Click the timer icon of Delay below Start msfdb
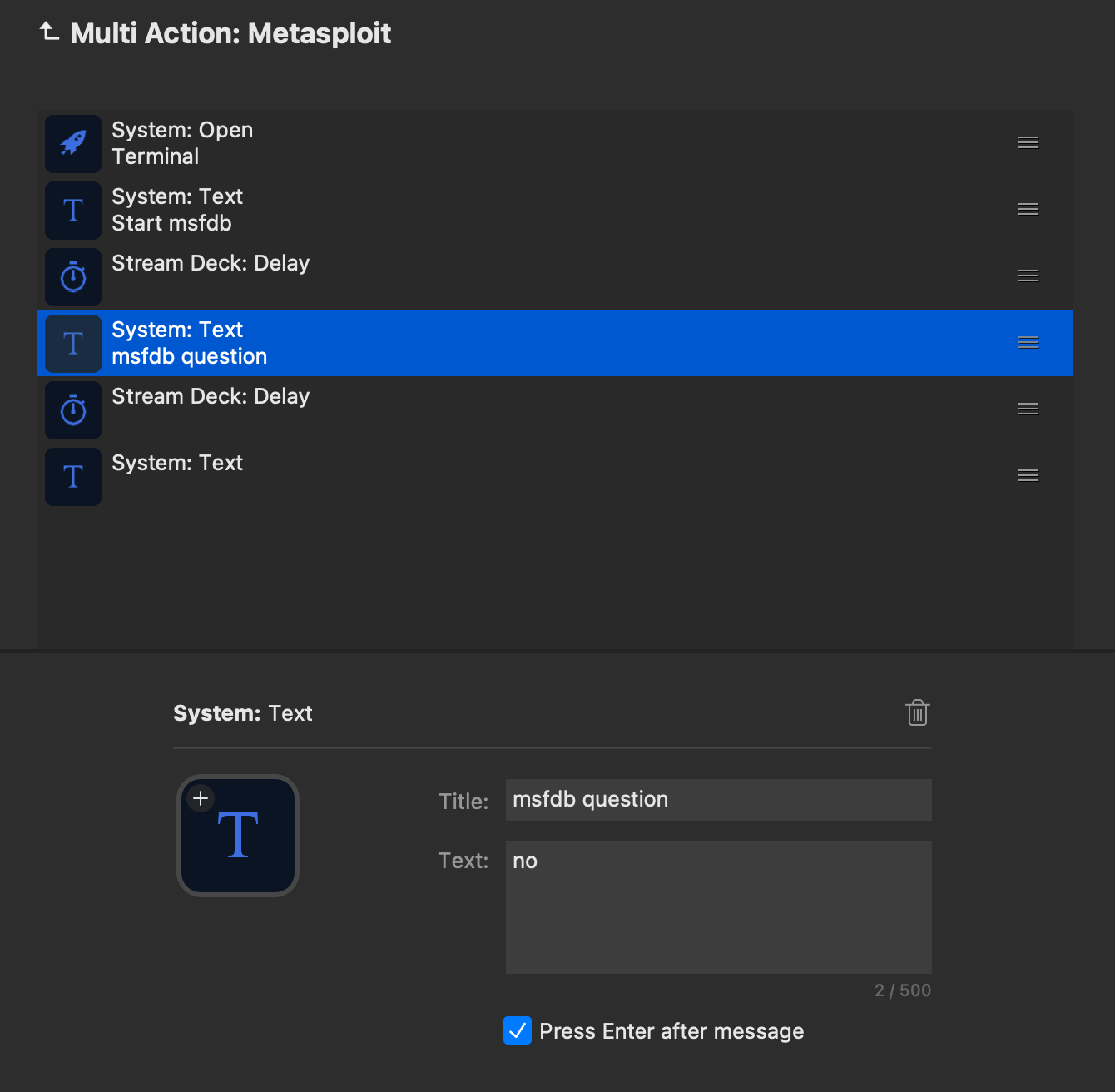 73,276
